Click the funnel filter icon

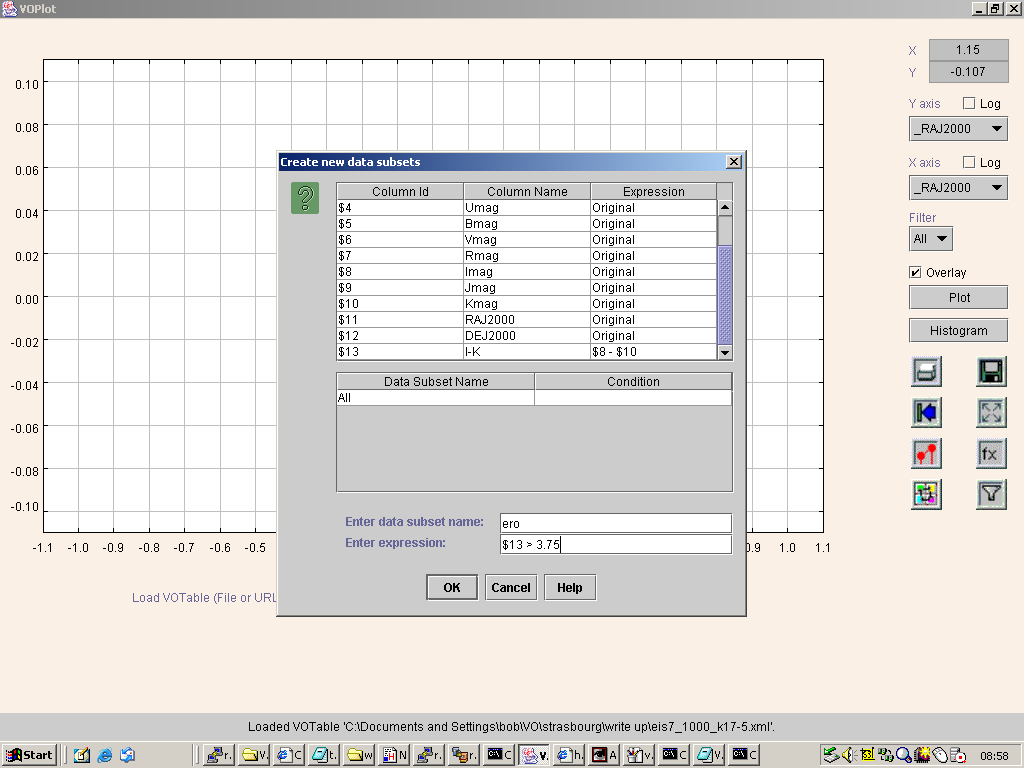click(x=991, y=494)
